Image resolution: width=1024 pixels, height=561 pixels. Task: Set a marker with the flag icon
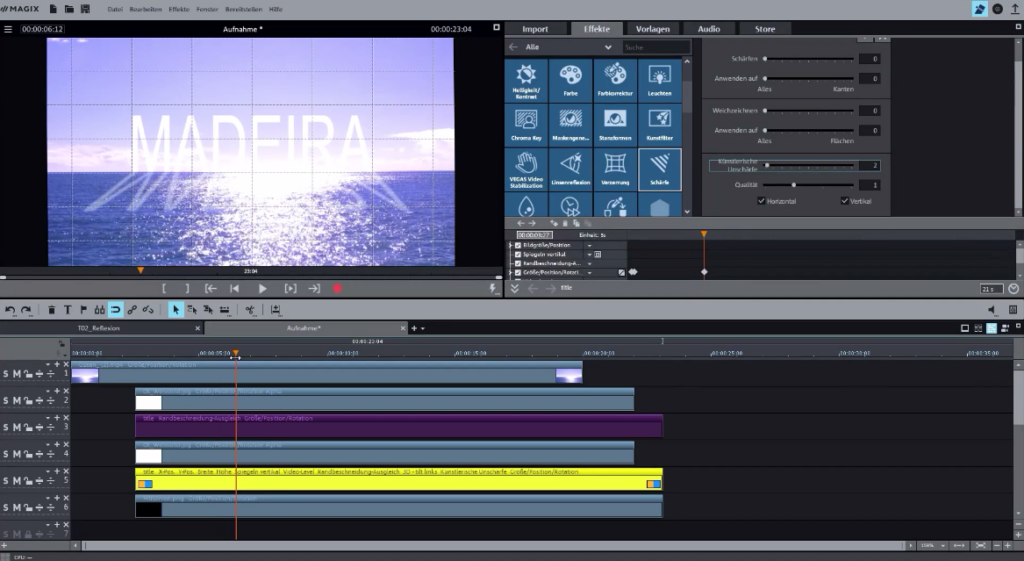point(83,310)
